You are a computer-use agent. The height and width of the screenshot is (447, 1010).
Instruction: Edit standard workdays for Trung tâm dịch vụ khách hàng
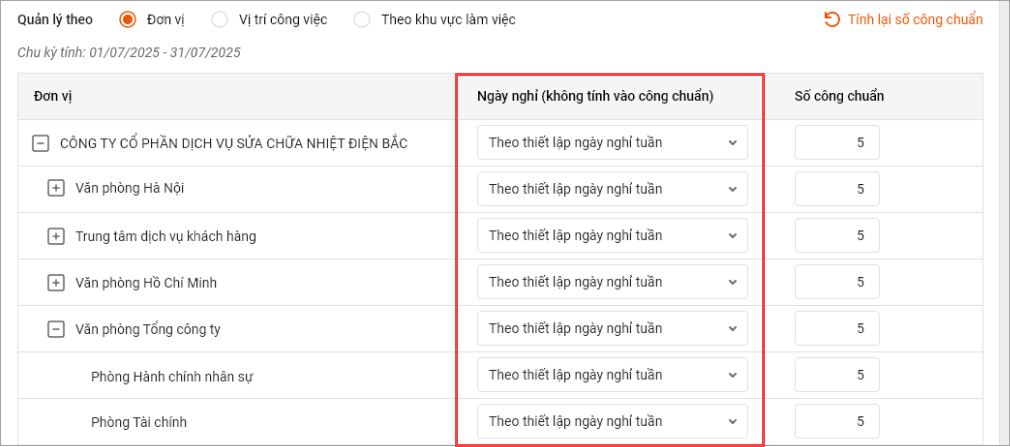pyautogui.click(x=837, y=236)
